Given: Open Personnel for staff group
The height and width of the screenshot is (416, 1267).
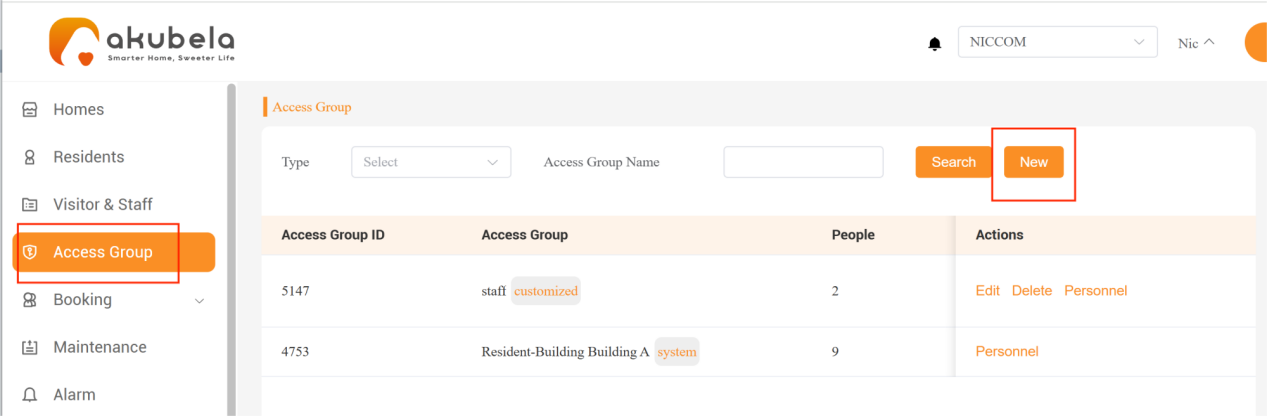Looking at the screenshot, I should click(x=1095, y=290).
